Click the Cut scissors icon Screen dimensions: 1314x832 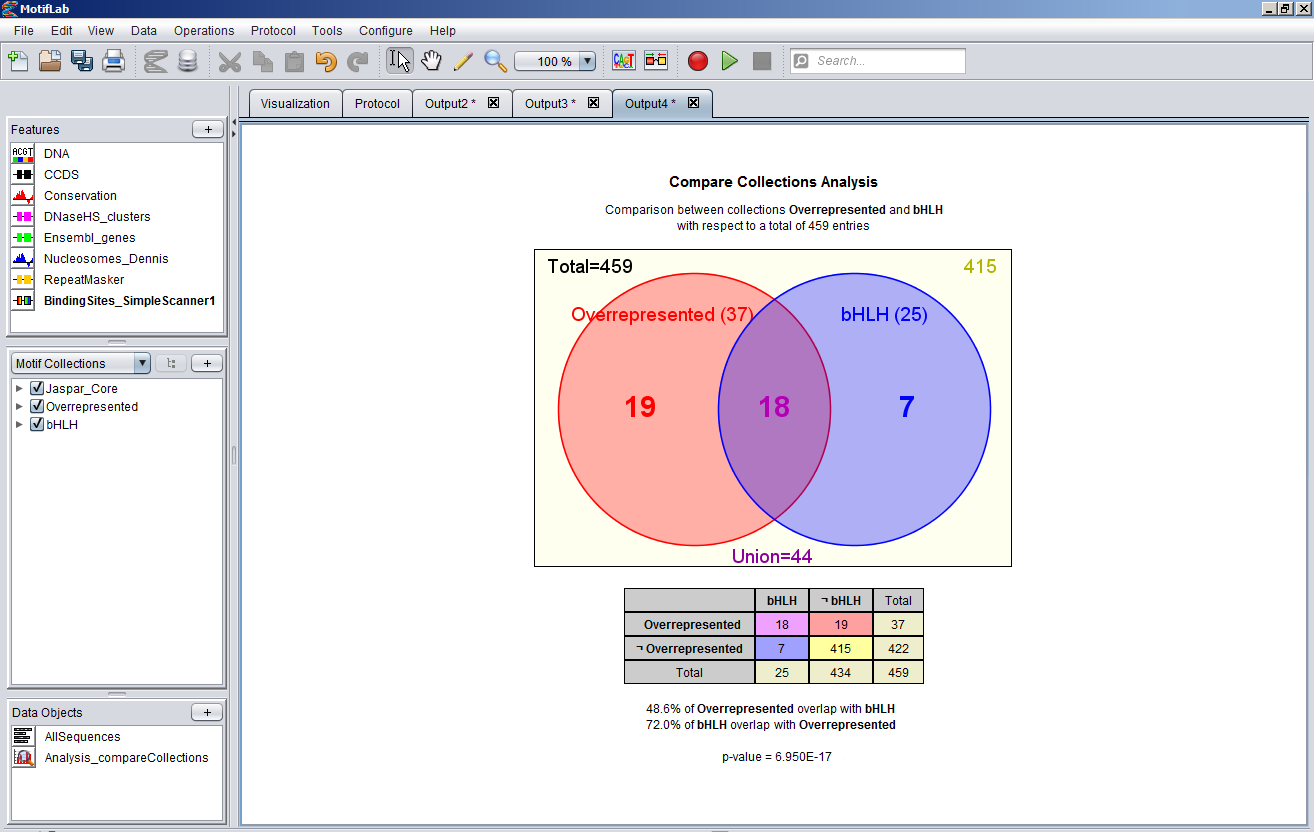[230, 61]
